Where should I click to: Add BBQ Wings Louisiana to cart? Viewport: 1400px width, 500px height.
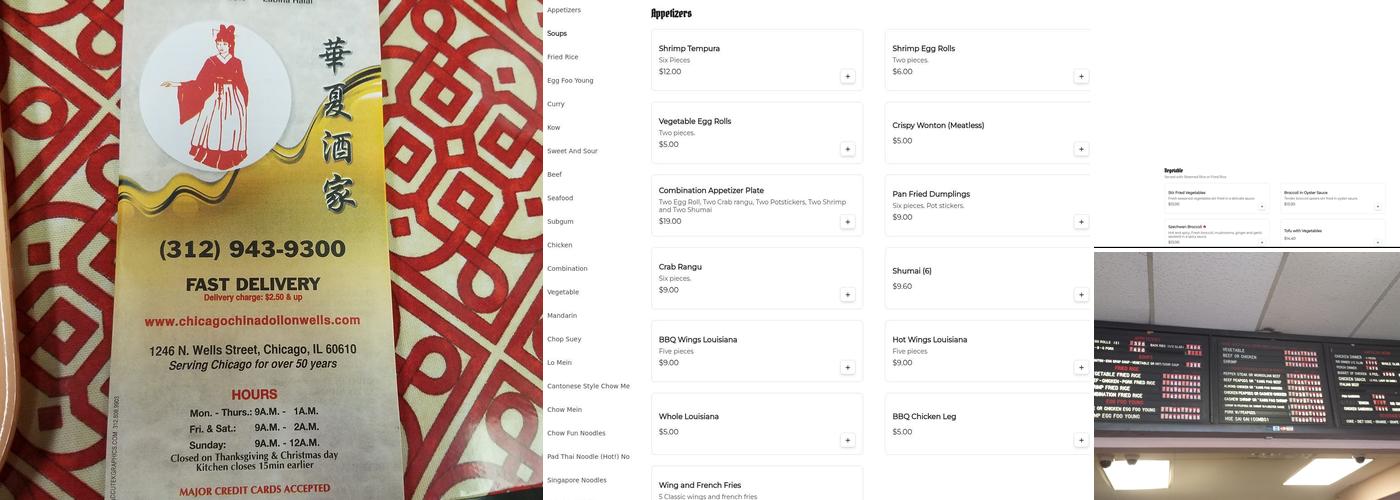point(847,368)
